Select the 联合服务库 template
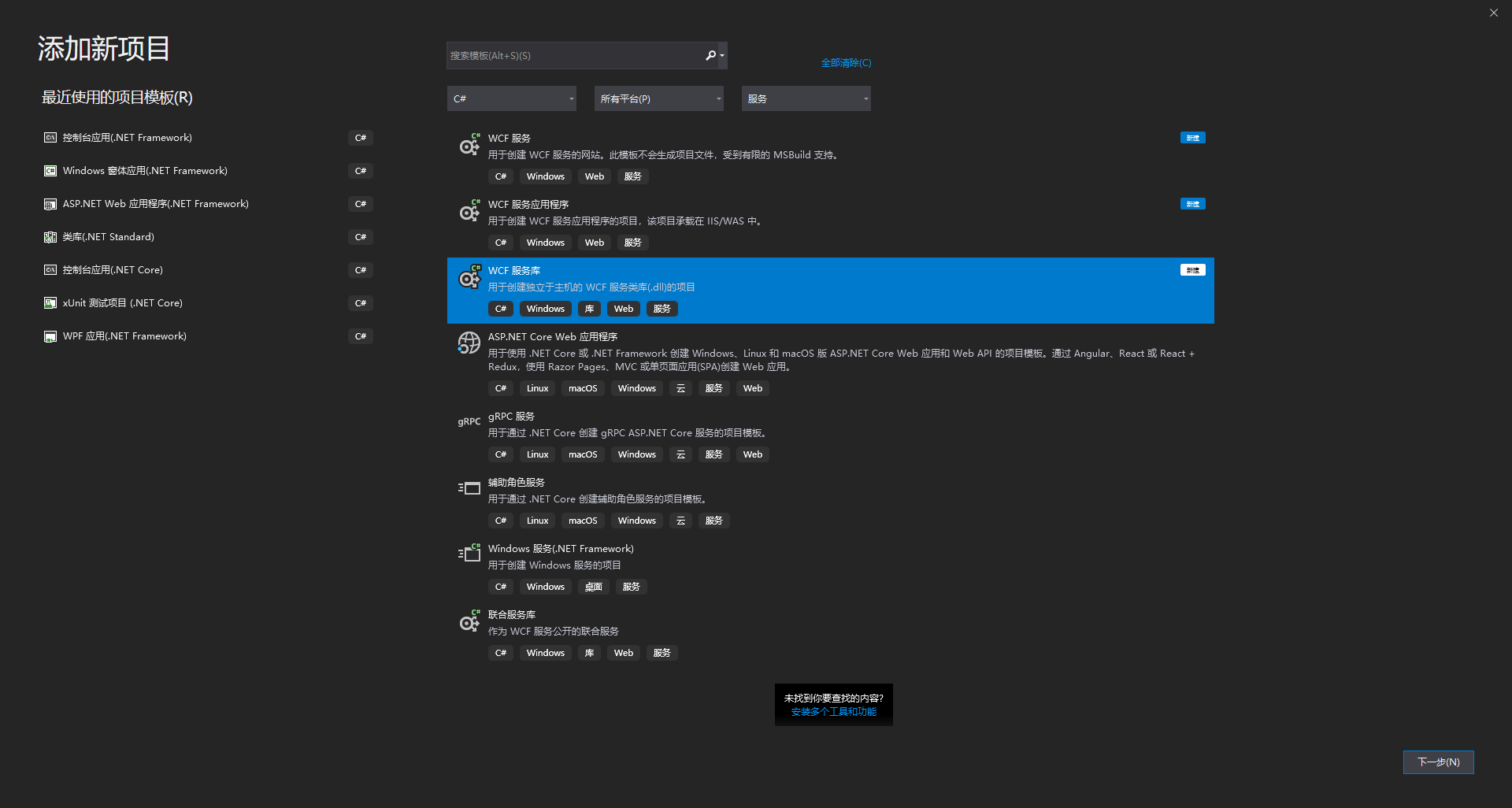 pos(831,635)
